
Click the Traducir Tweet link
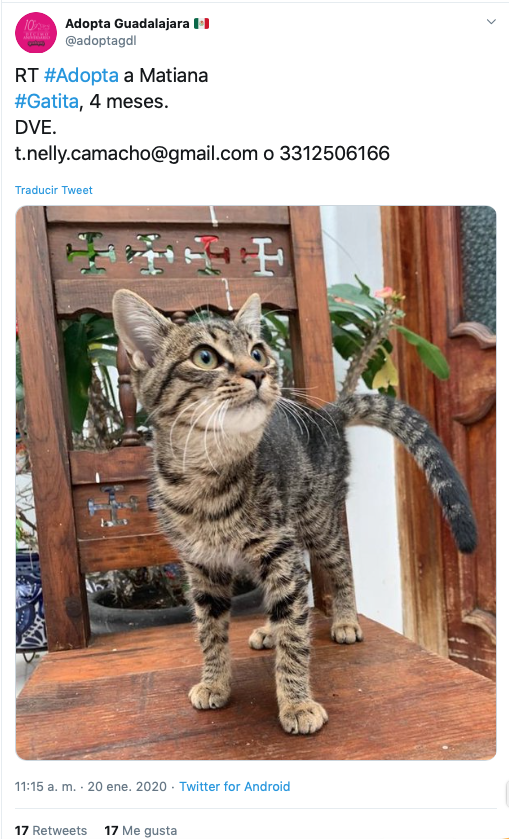54,190
